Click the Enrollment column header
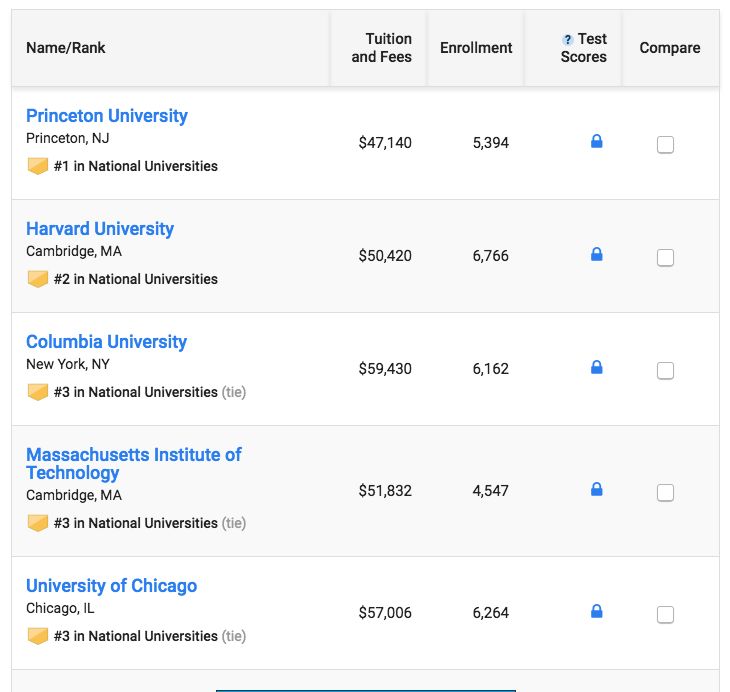730x692 pixels. [476, 48]
